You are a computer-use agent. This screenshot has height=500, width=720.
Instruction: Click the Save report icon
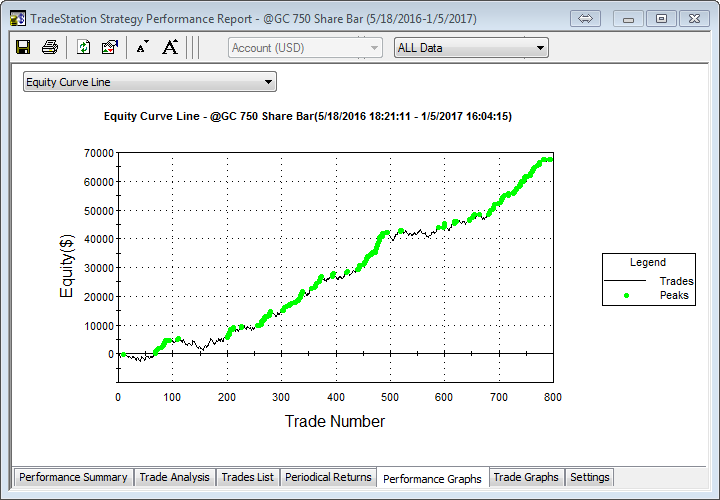coord(23,47)
